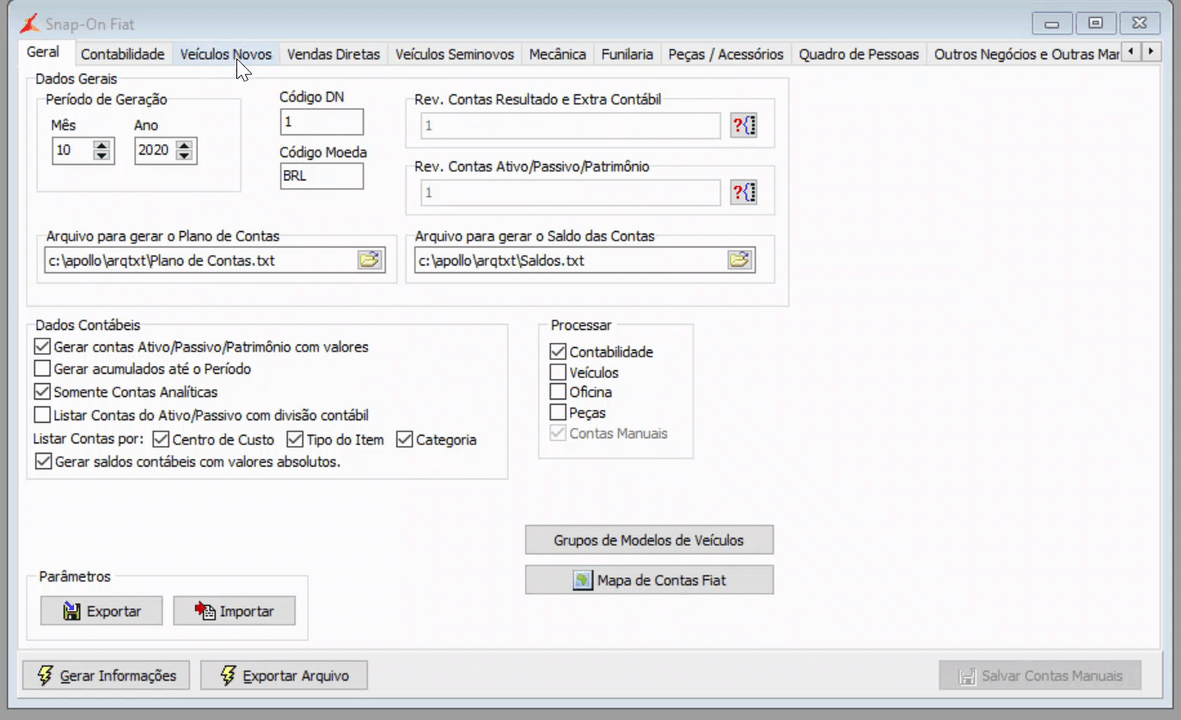
Task: Switch to Veículos Seminovos tab
Action: [x=455, y=54]
